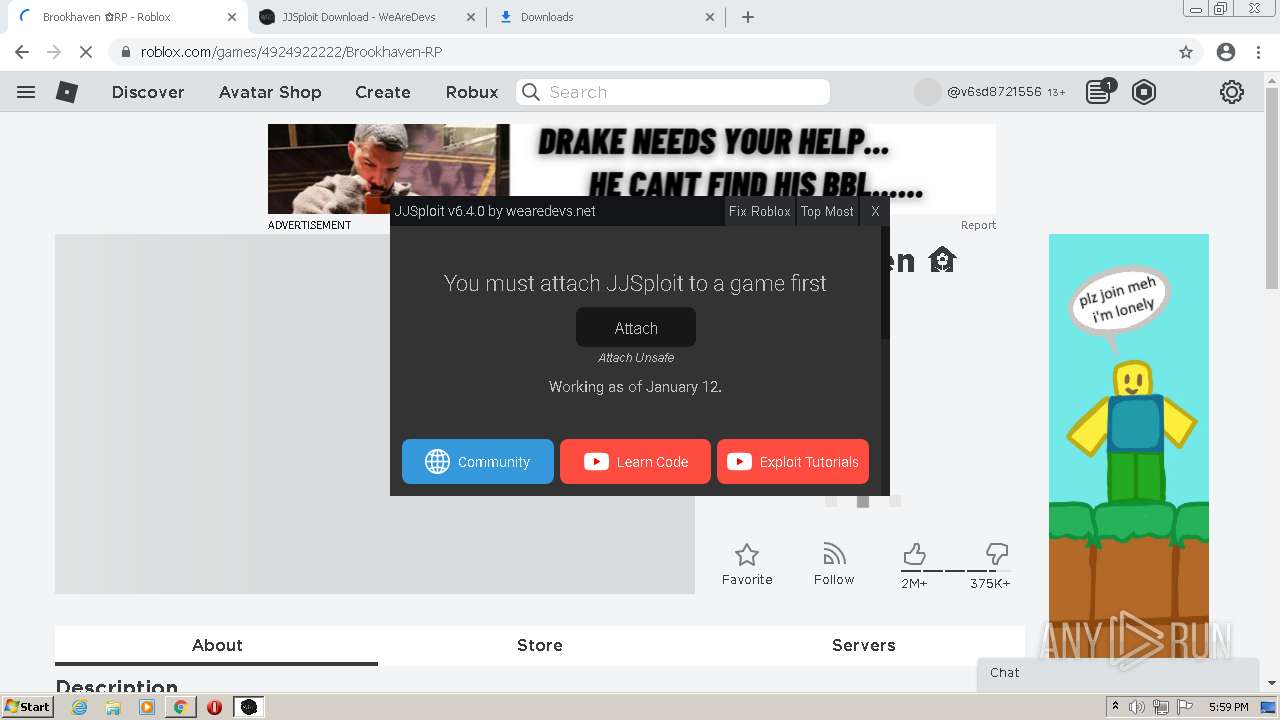Open the Avatar Shop menu item

pyautogui.click(x=270, y=92)
